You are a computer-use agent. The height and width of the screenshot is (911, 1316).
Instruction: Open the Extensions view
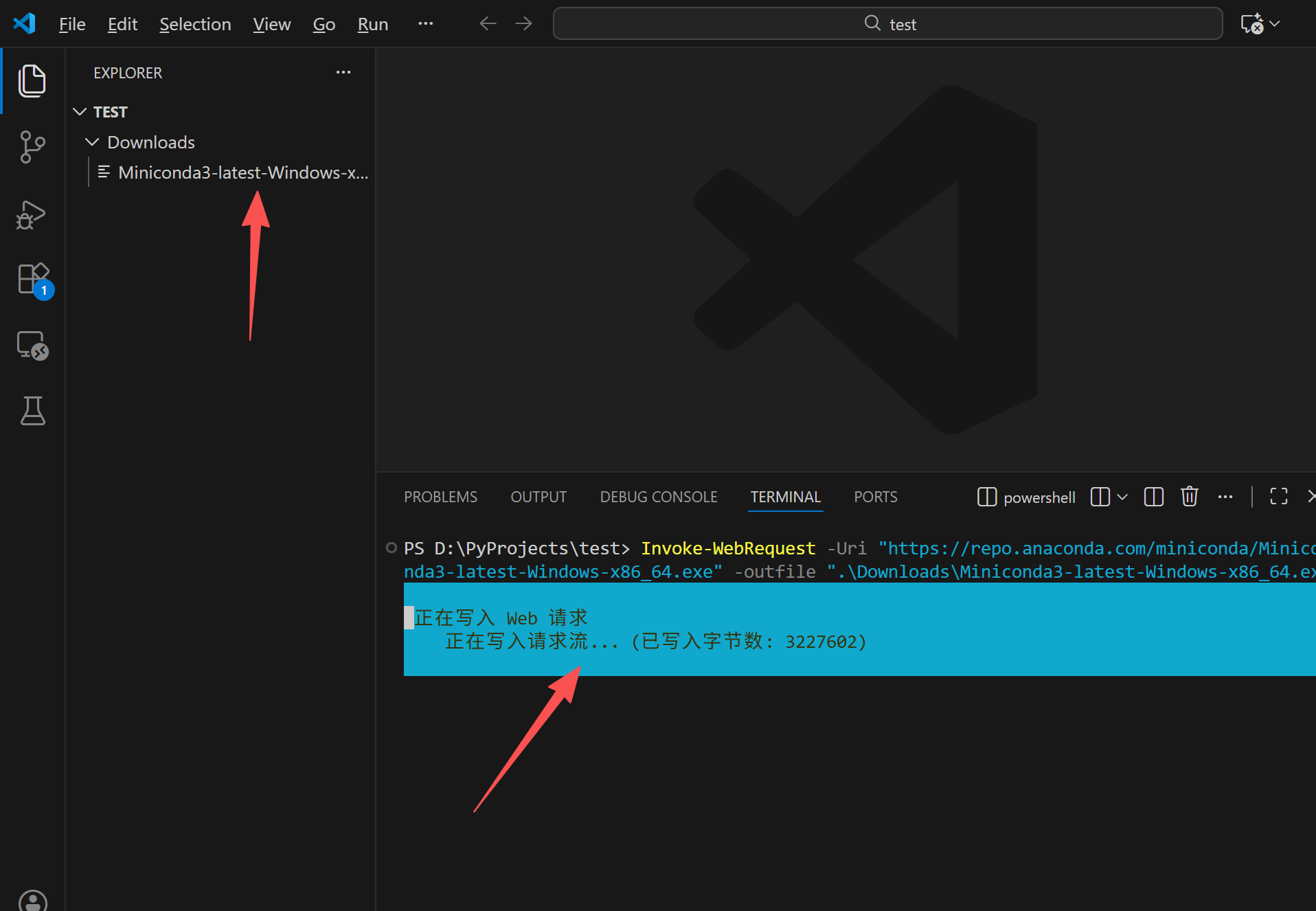(x=32, y=280)
